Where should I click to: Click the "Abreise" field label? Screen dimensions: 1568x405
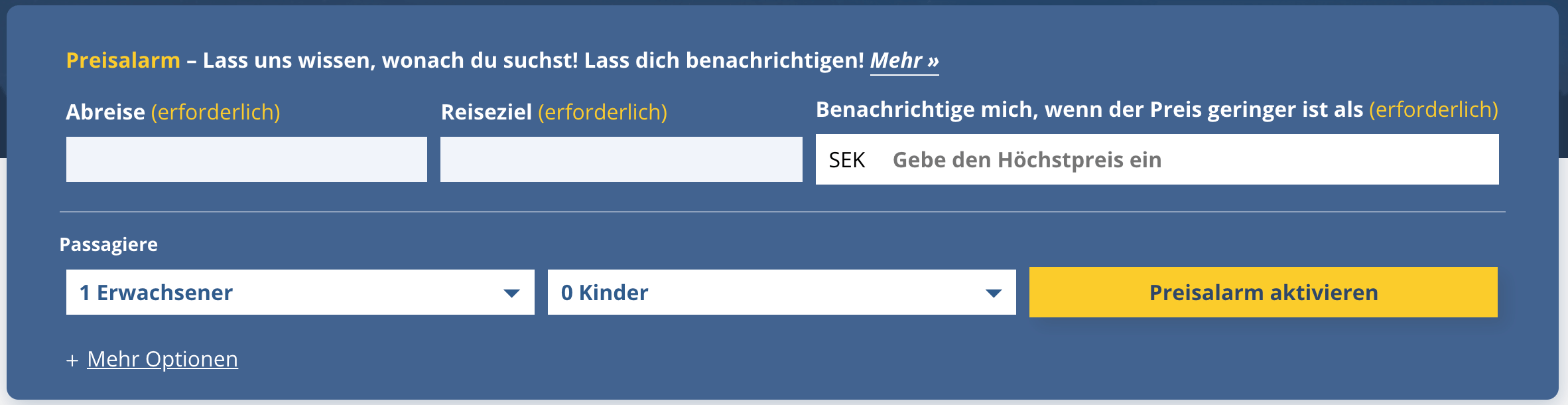[x=105, y=112]
